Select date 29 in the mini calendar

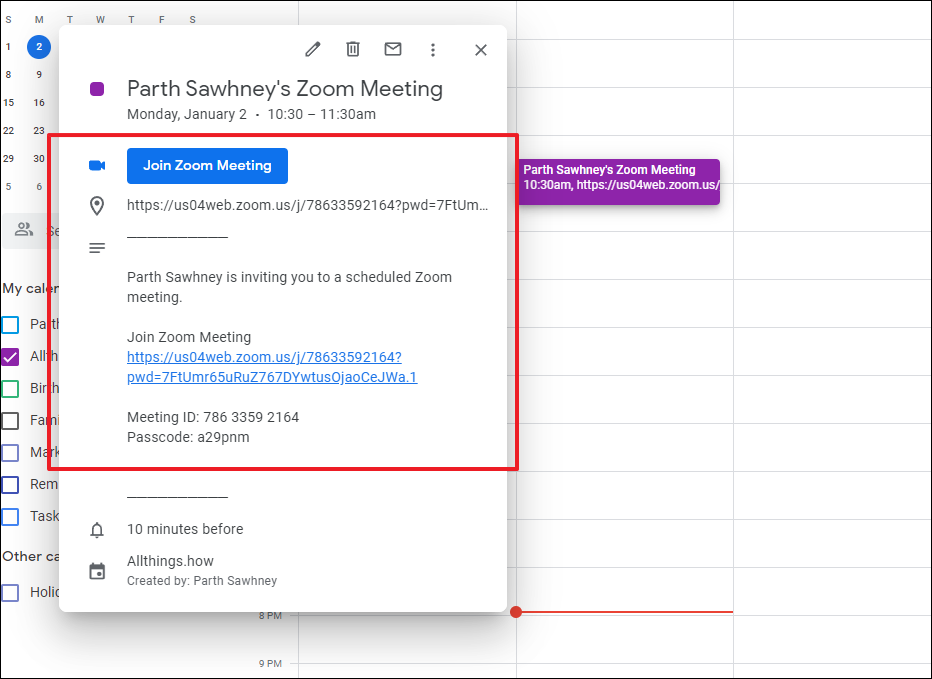pos(8,158)
